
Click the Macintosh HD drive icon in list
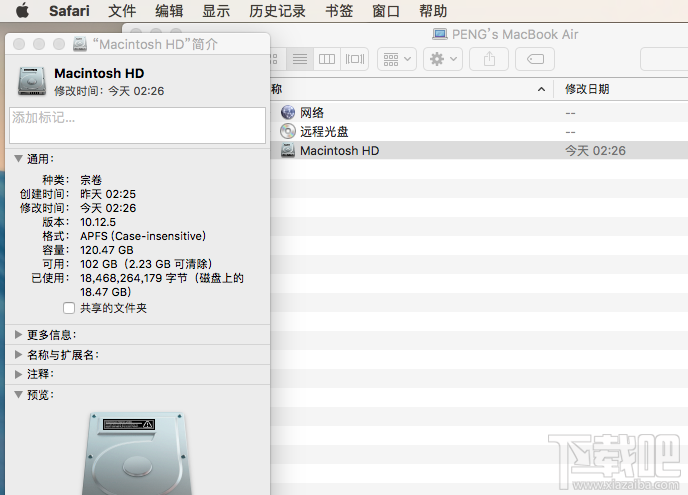(288, 150)
